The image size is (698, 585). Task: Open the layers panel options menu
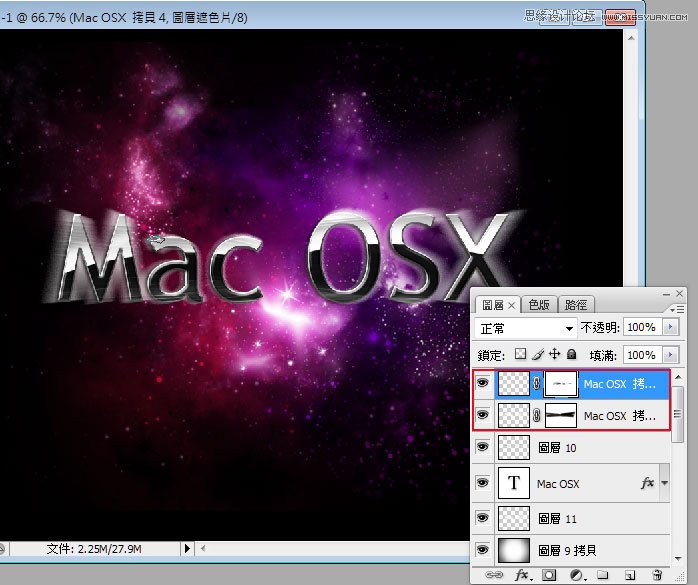(x=677, y=309)
